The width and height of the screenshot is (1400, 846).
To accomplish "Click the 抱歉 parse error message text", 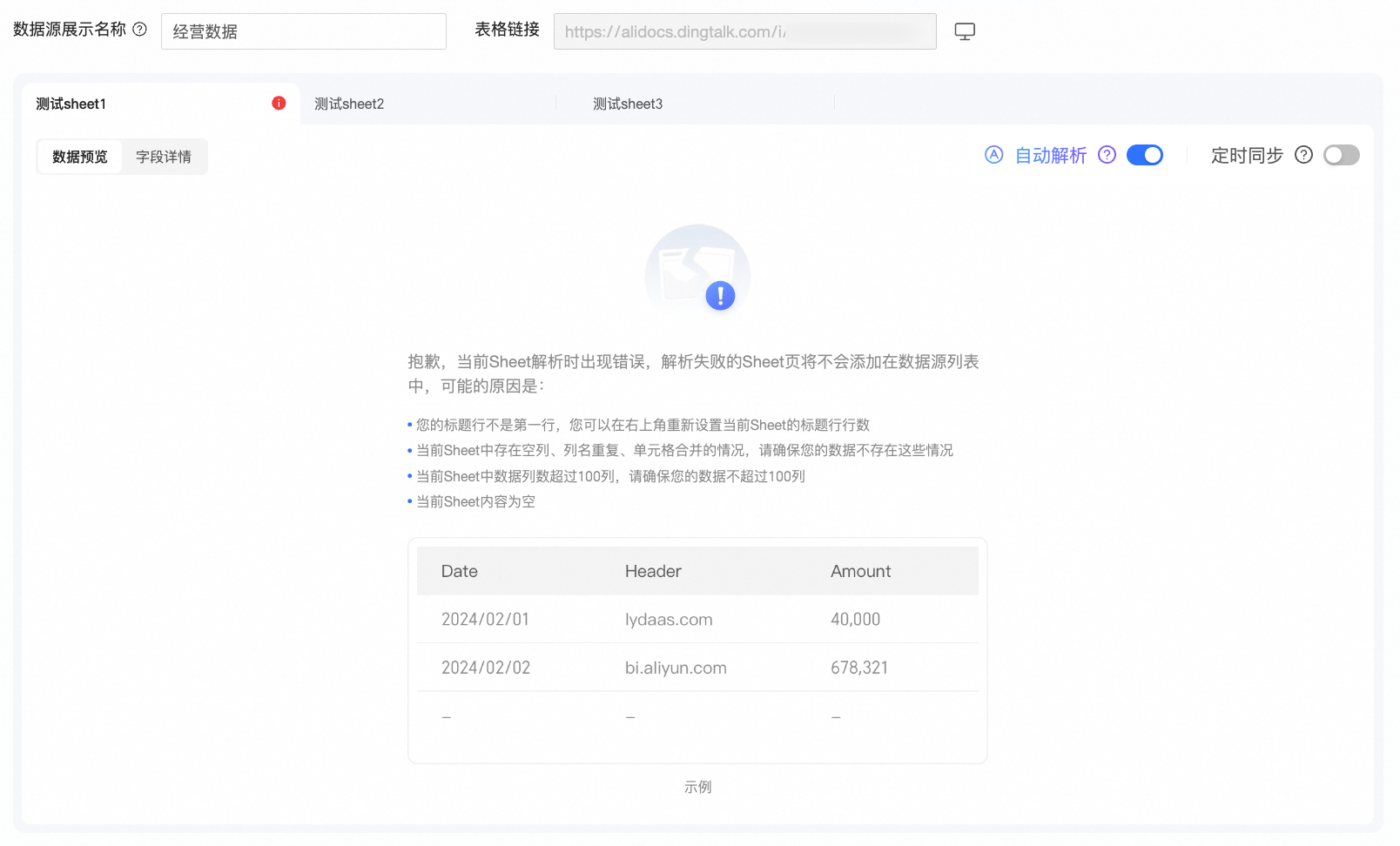I will tap(694, 373).
